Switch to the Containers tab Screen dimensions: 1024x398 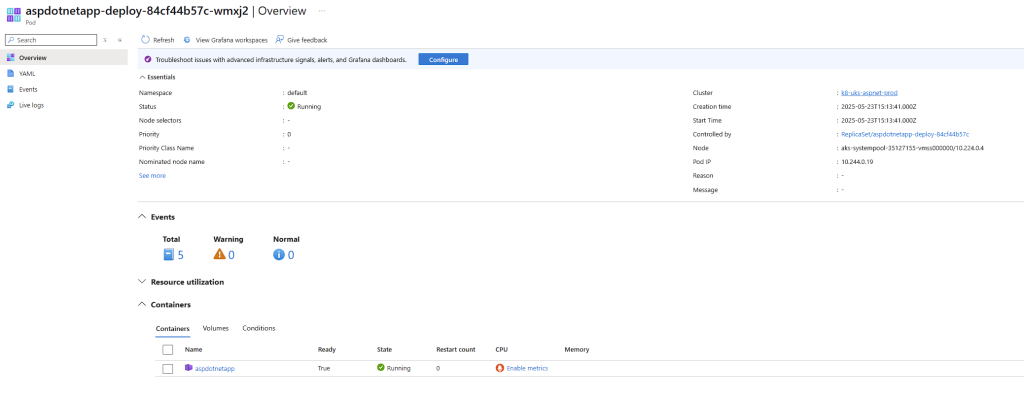(172, 328)
